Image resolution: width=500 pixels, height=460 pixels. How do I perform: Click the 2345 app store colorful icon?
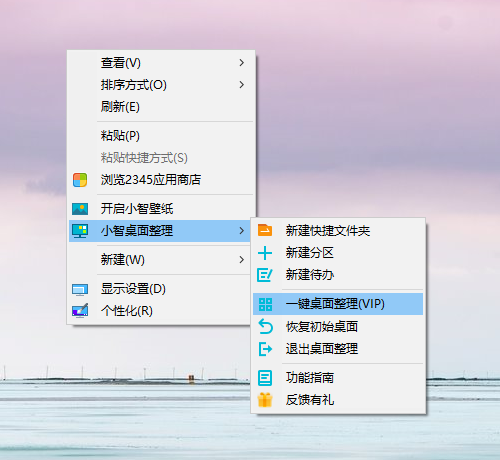[x=80, y=180]
